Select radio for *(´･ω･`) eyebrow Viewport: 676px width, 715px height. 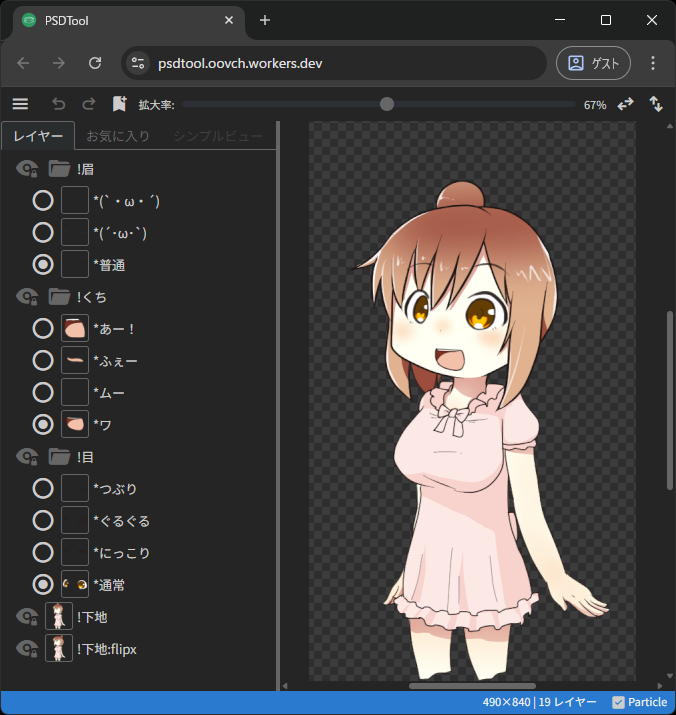click(x=43, y=233)
